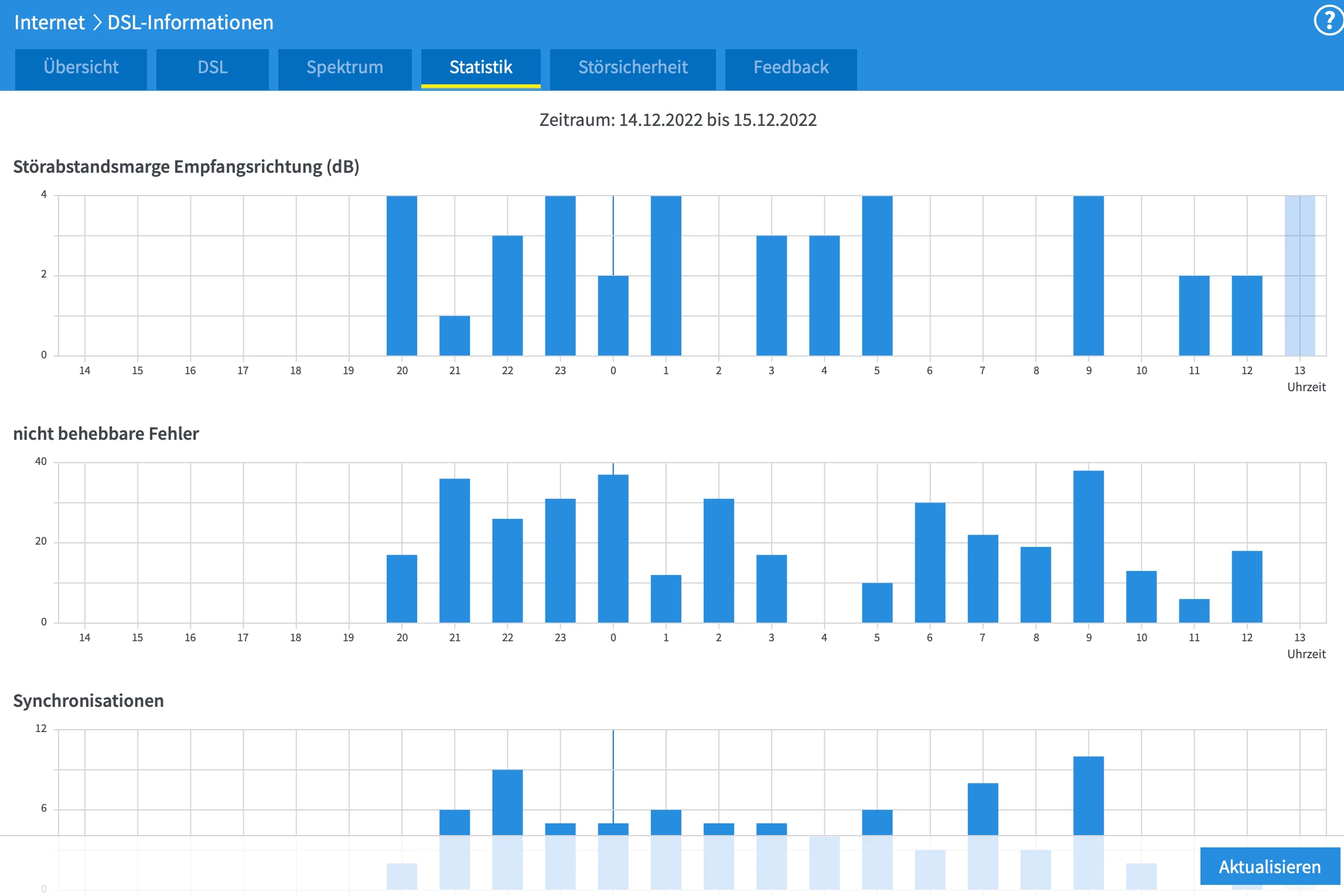Open the DSL tab
The height and width of the screenshot is (896, 1344).
(212, 68)
